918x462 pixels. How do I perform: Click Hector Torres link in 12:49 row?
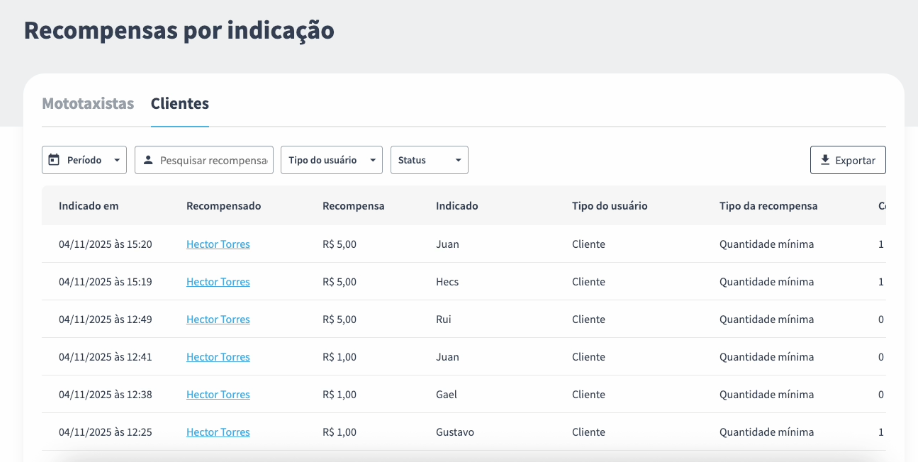(218, 320)
